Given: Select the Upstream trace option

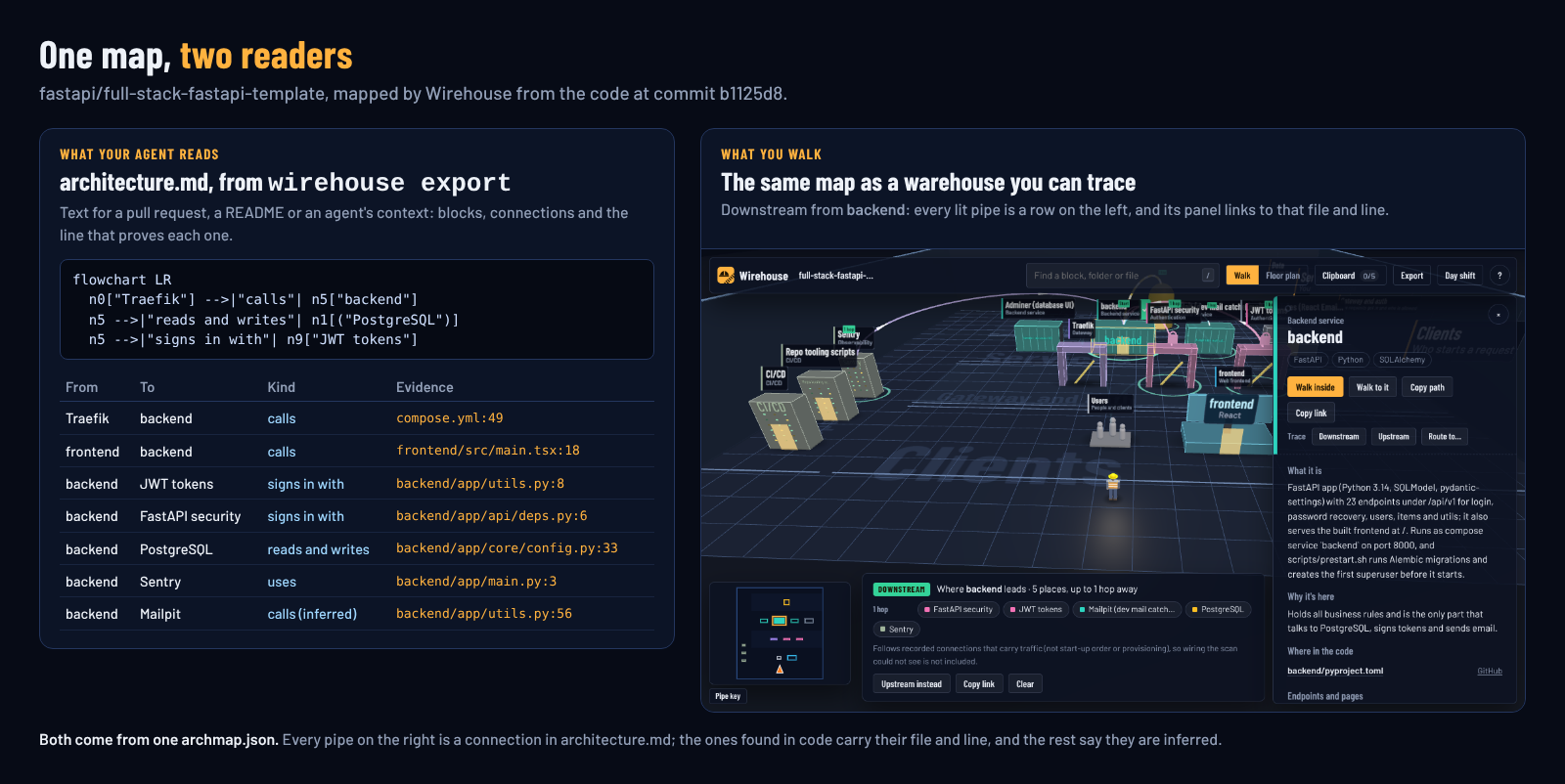Looking at the screenshot, I should click(x=1394, y=437).
